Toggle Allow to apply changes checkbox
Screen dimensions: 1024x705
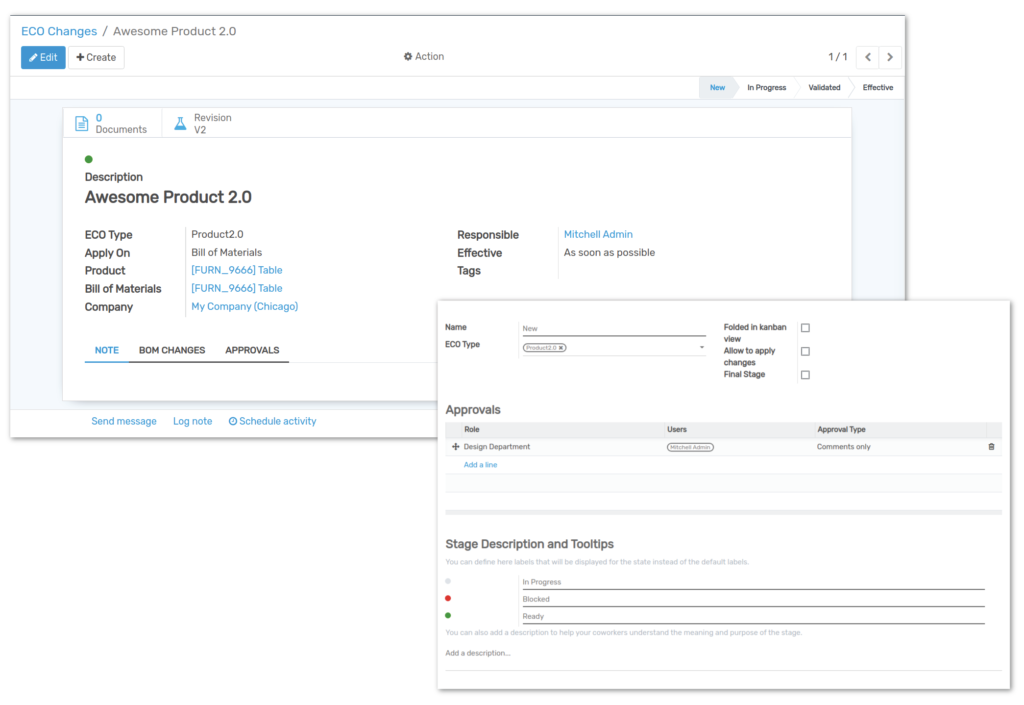coord(805,351)
